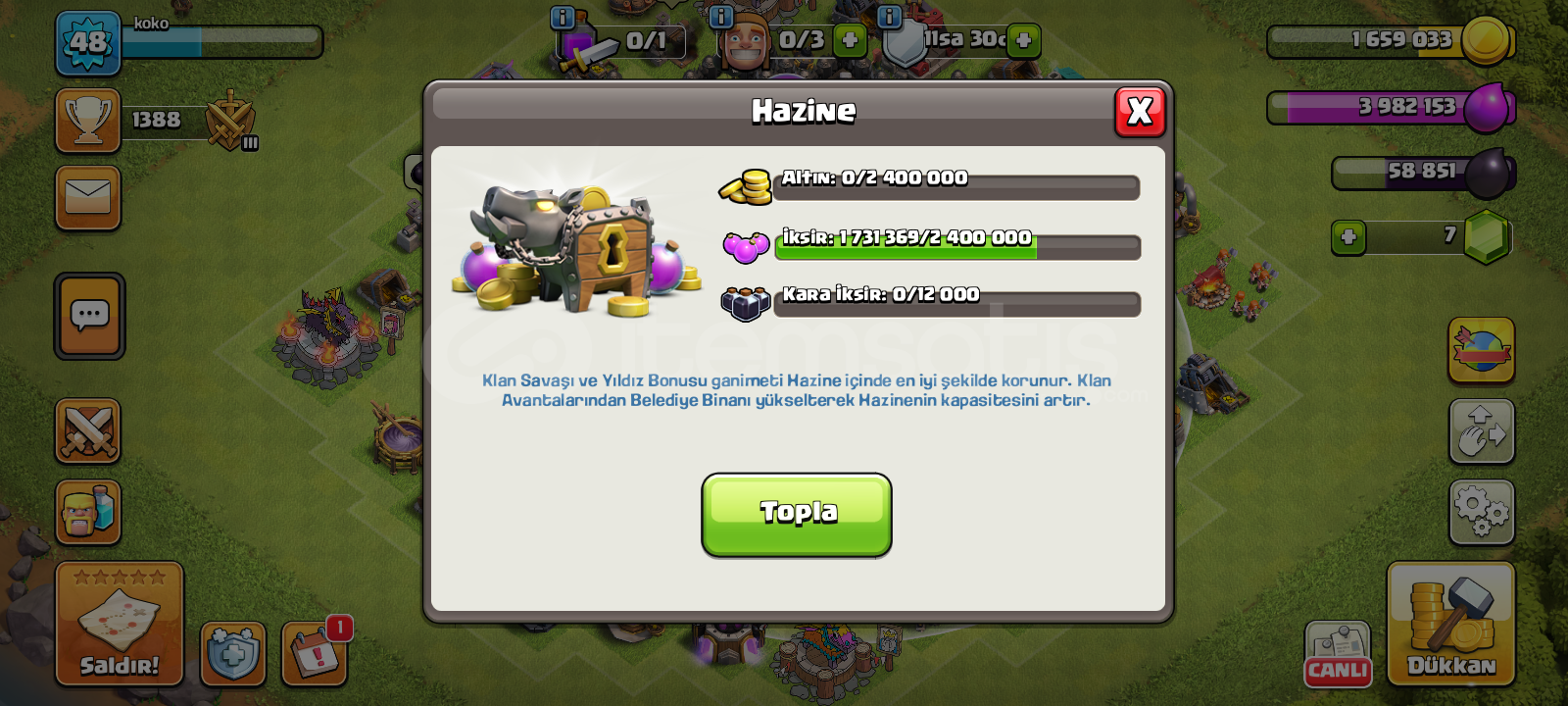
Task: Start an attack with Saldır! button
Action: point(120,624)
